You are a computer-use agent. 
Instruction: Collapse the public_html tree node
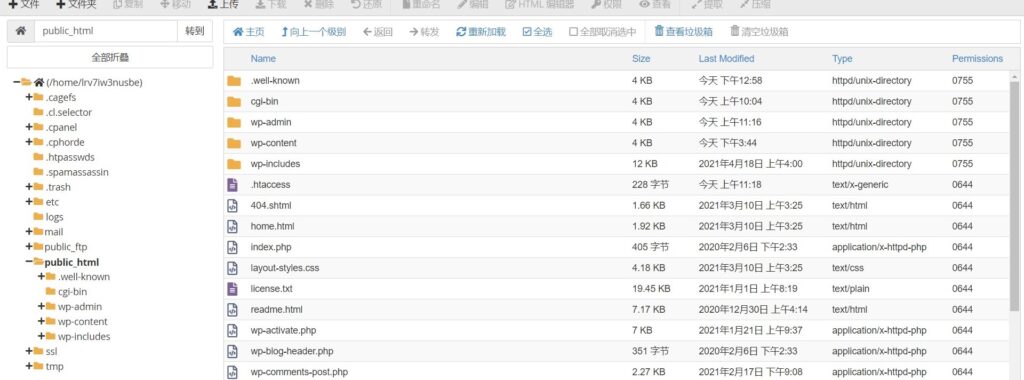click(29, 262)
